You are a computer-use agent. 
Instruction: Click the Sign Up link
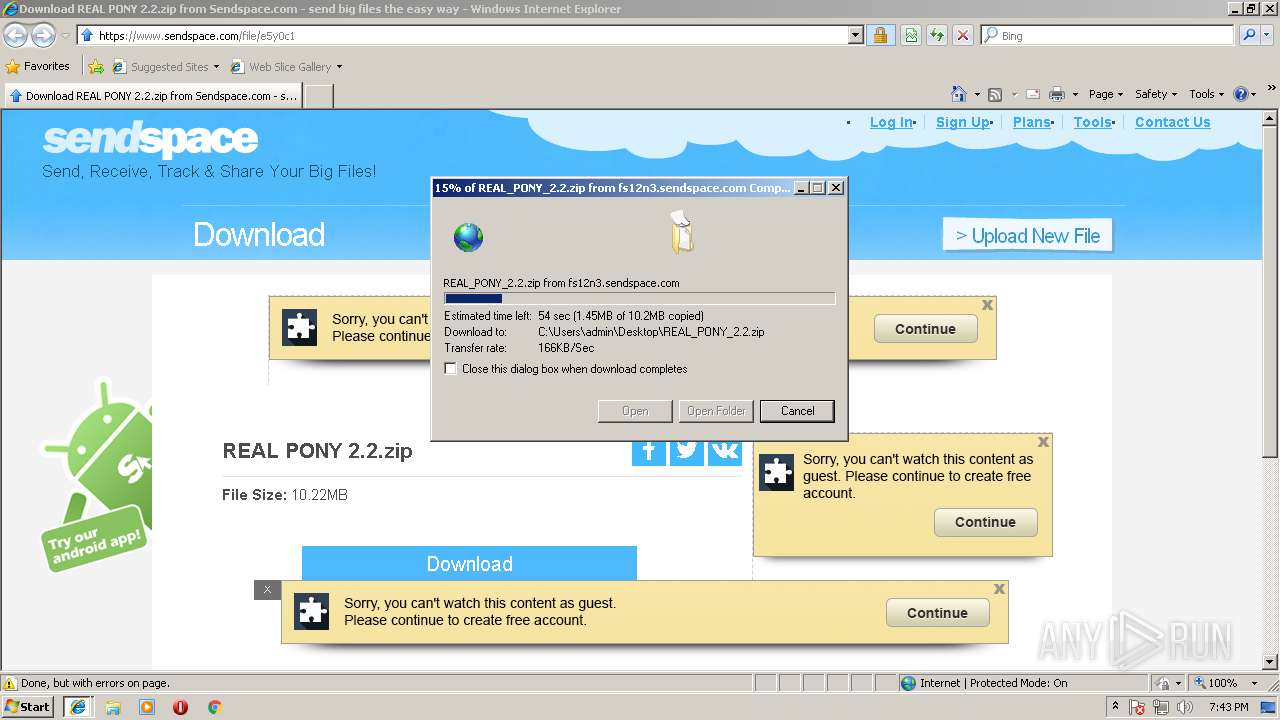pos(962,122)
